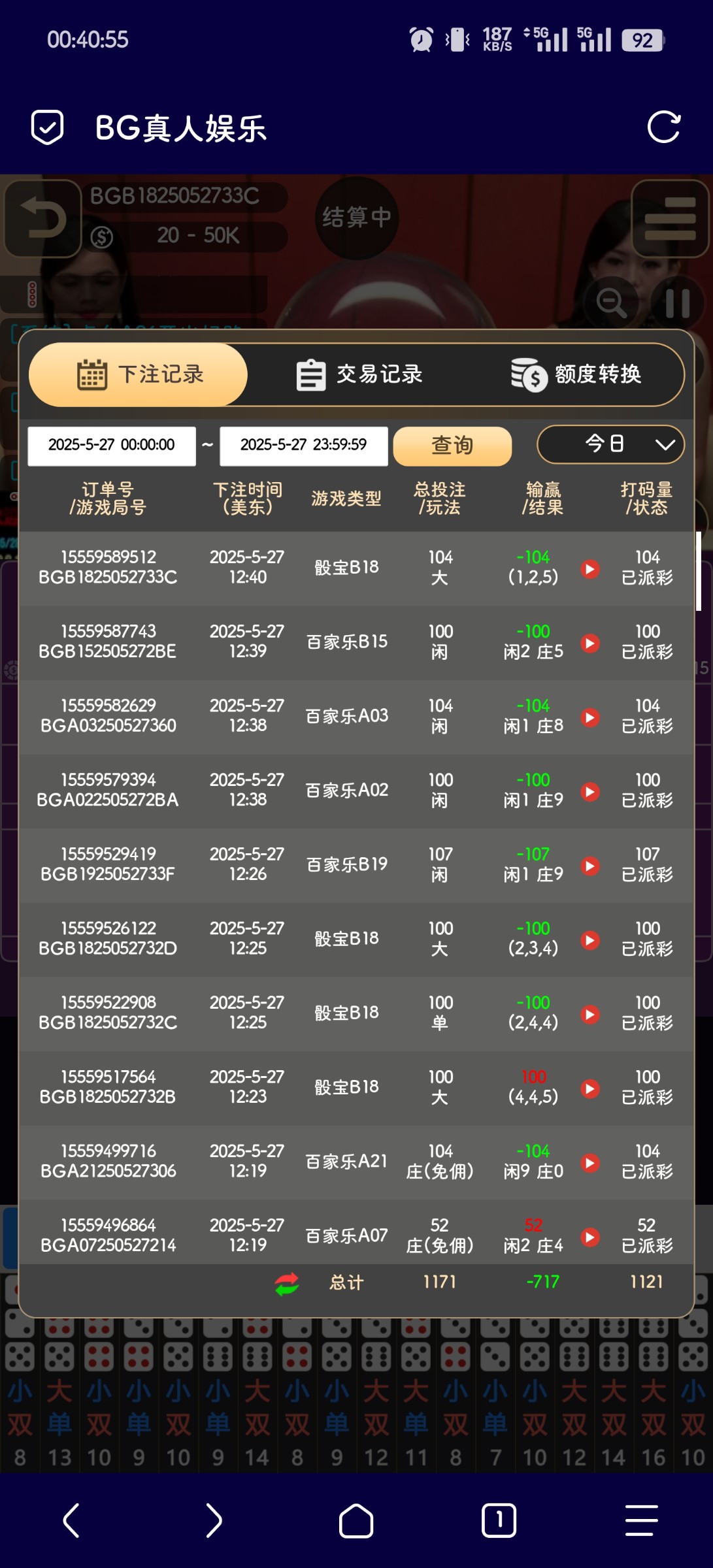Switch to 交易记录 tab
Screen dimensions: 713x1568
pyautogui.click(x=359, y=375)
